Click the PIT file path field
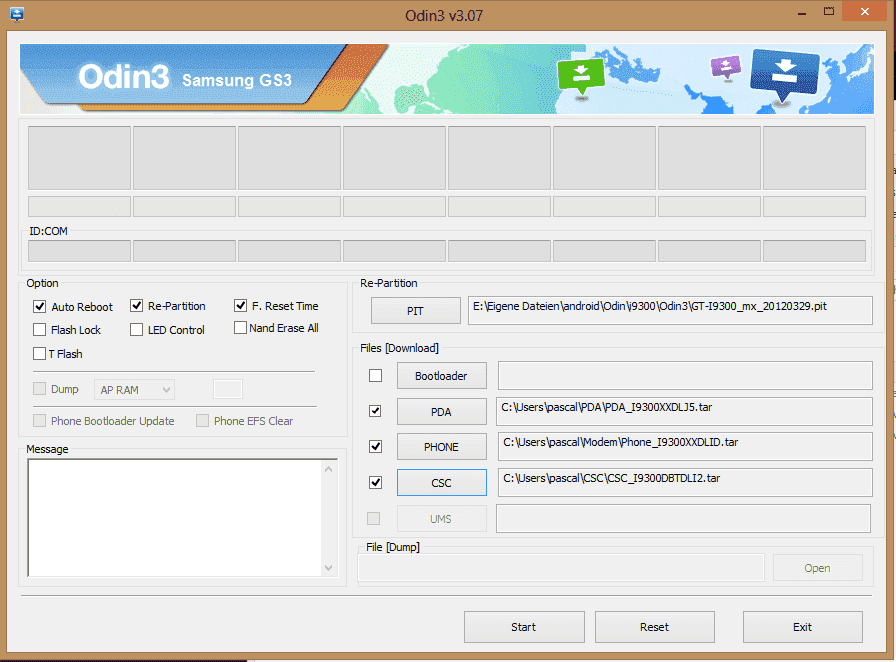Viewport: 896px width, 662px height. [670, 310]
